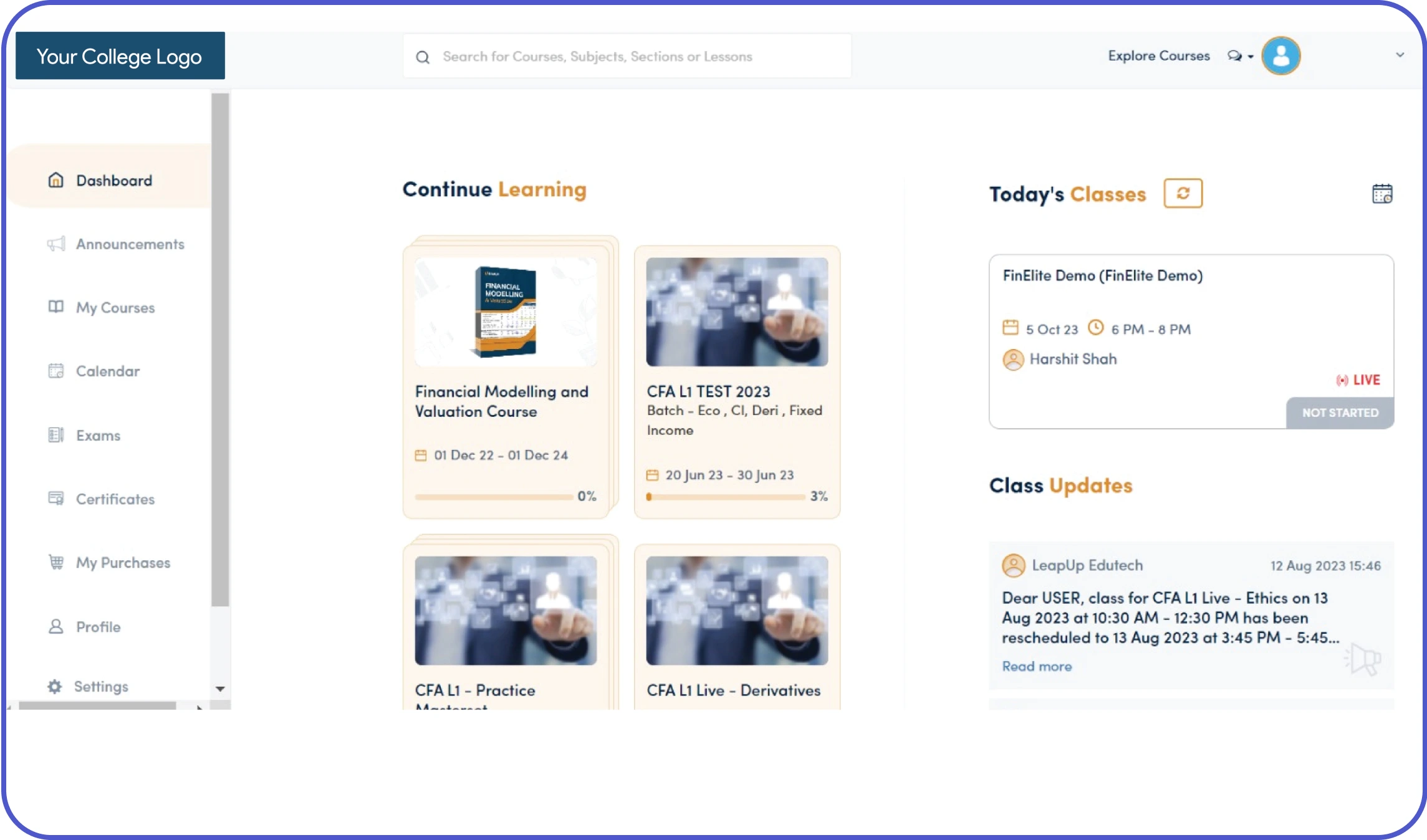
Task: Click the Explore Courses link
Action: point(1158,56)
